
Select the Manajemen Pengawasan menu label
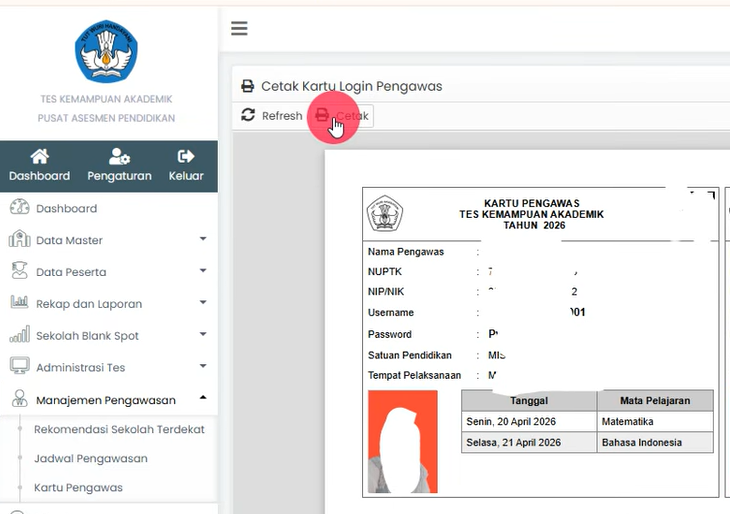pos(106,400)
